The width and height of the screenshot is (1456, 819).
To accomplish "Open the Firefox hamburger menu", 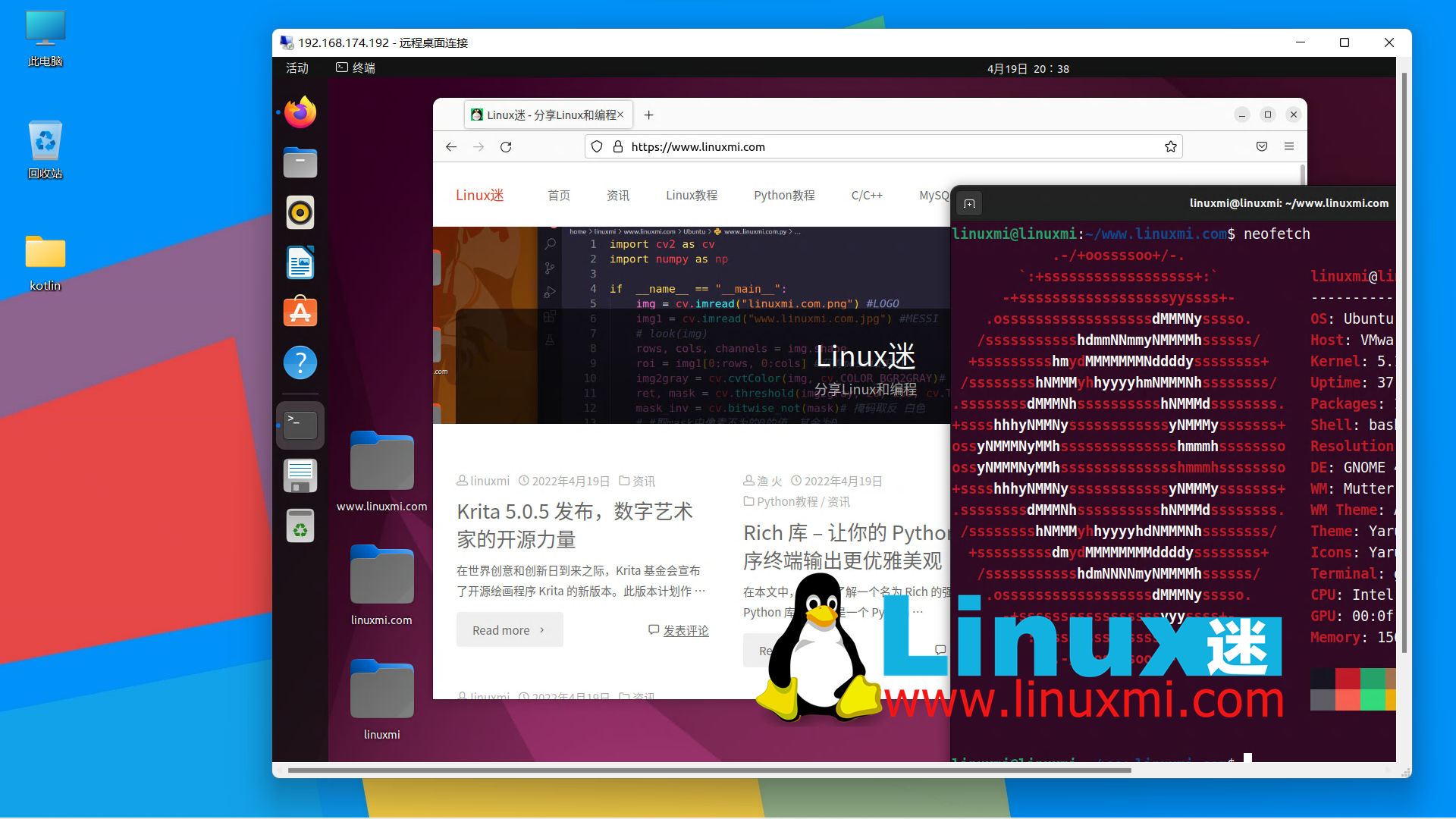I will 1289,146.
